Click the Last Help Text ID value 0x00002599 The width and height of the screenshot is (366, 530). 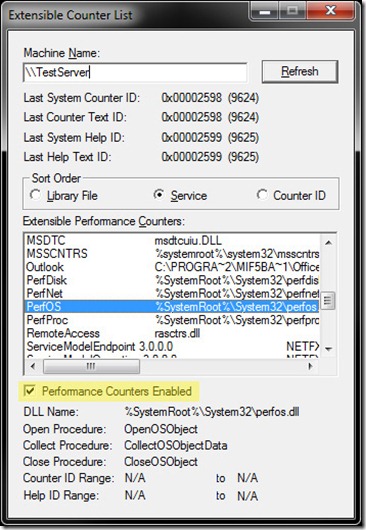(191, 156)
